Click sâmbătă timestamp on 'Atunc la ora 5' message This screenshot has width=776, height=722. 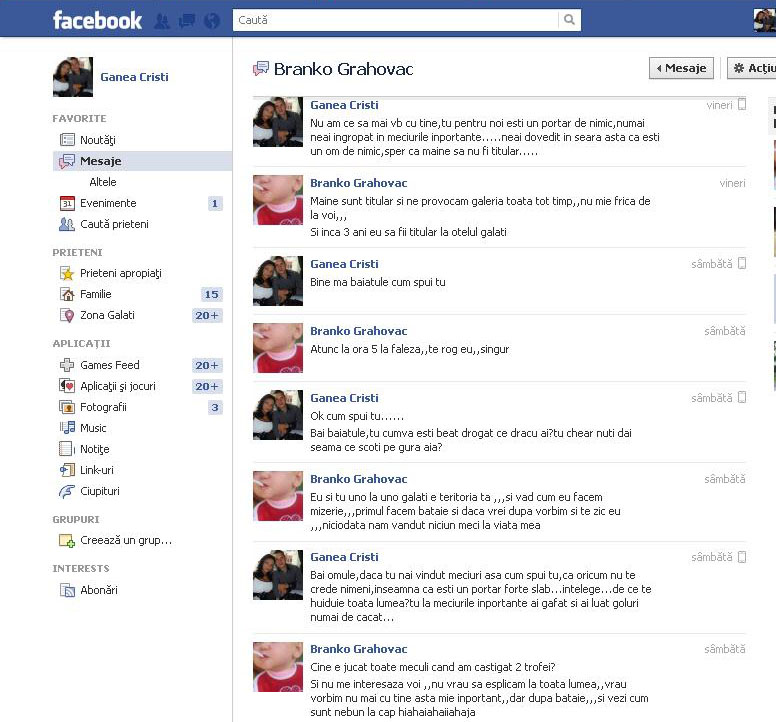point(725,331)
